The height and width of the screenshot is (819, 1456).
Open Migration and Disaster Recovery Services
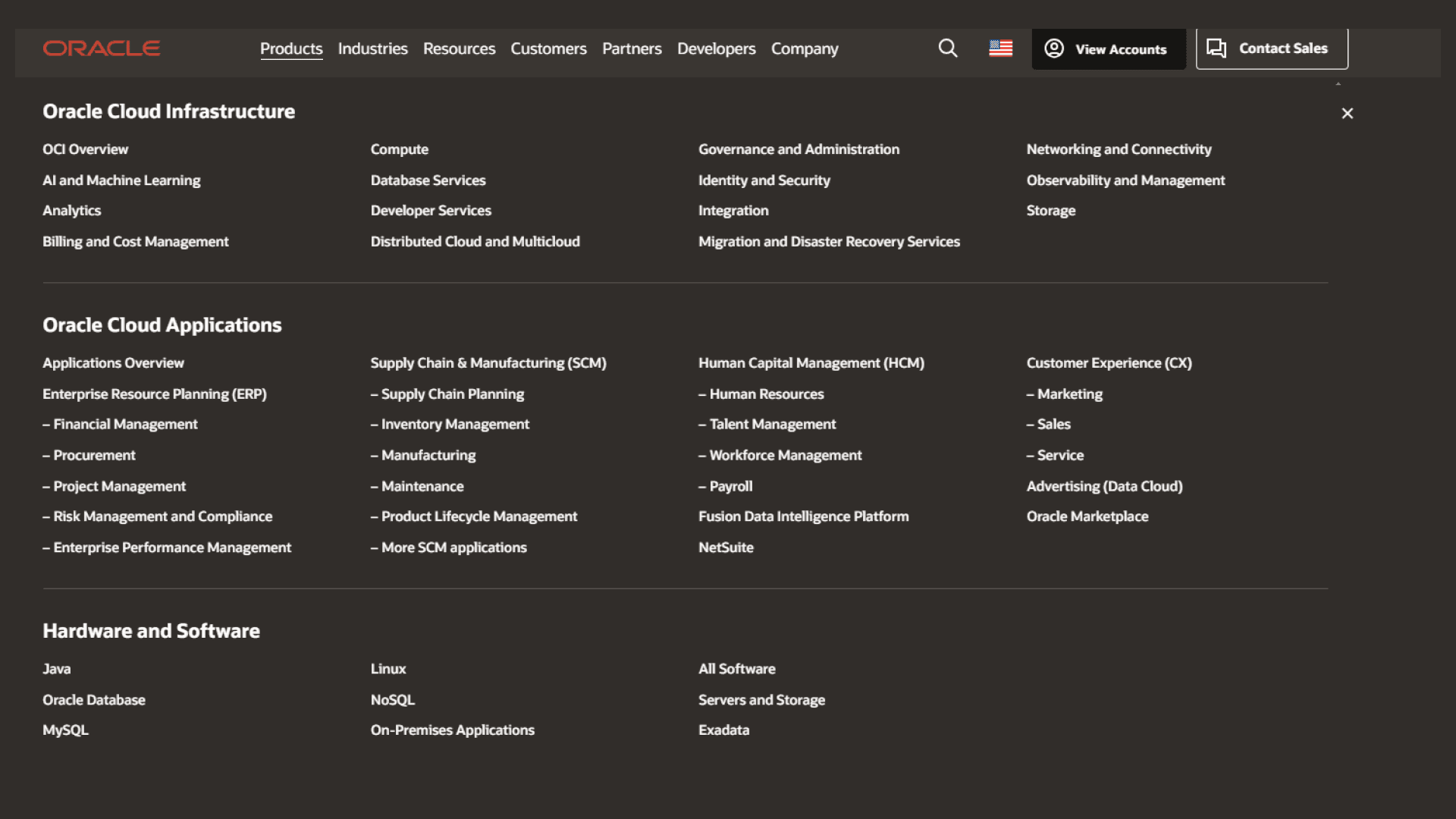(x=830, y=242)
